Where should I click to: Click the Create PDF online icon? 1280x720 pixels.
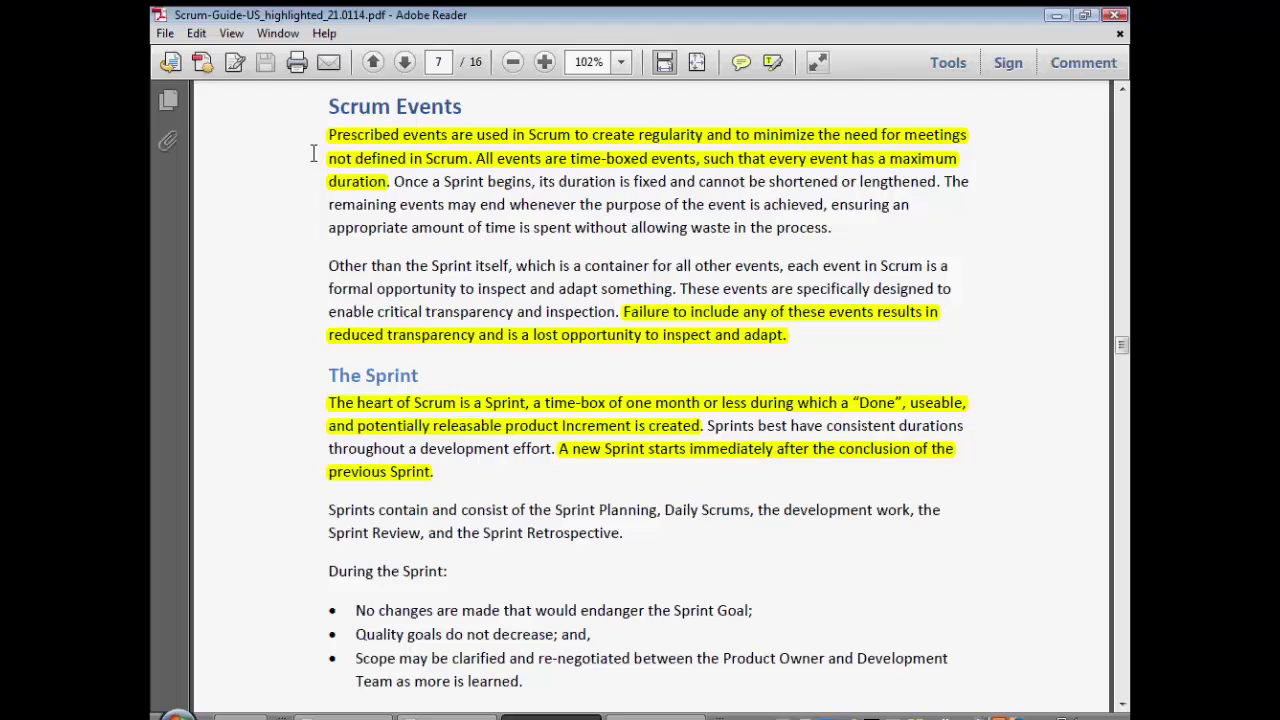(202, 62)
